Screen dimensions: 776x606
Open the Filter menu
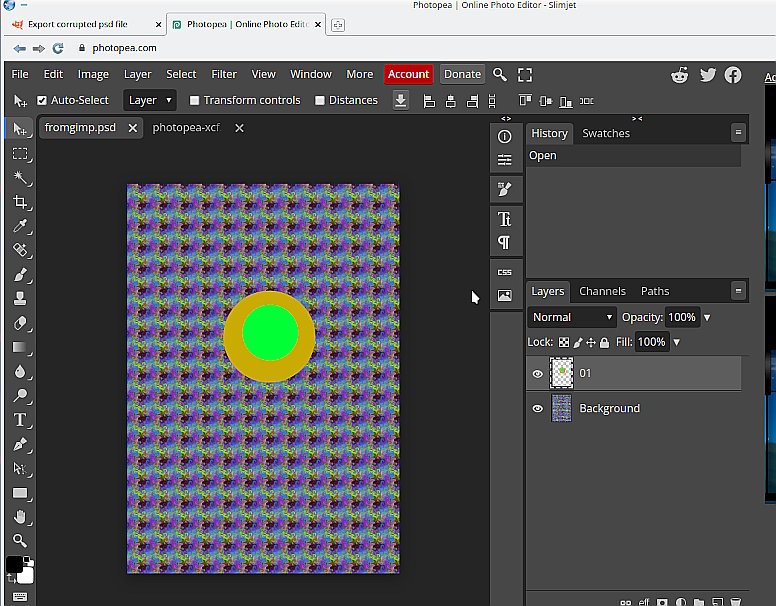pos(224,74)
